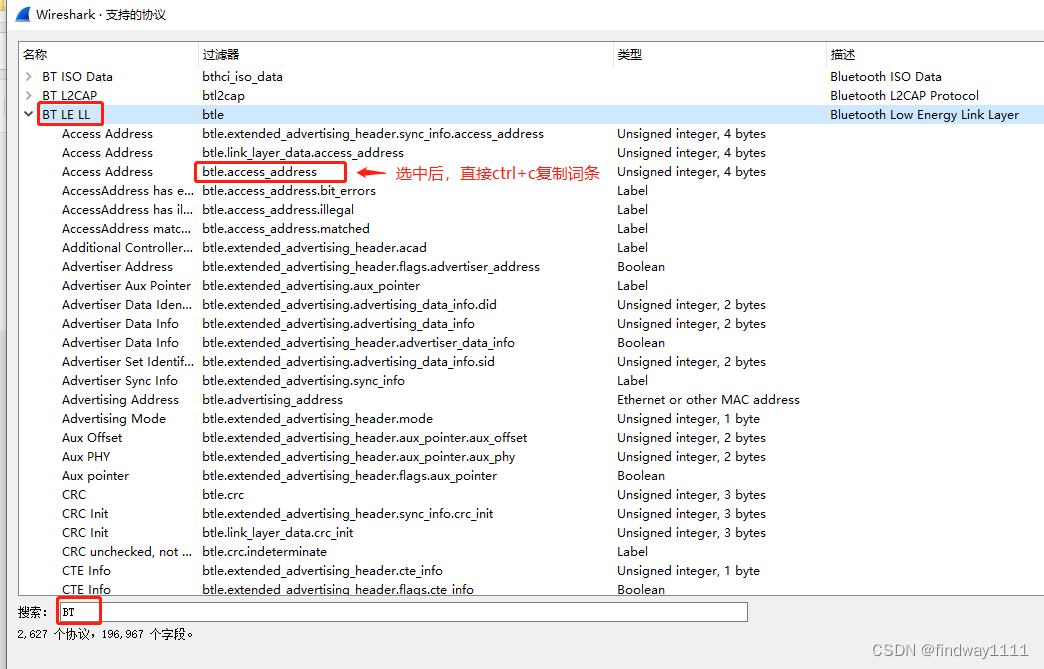Select the btle.access_address filter entry

pyautogui.click(x=260, y=172)
